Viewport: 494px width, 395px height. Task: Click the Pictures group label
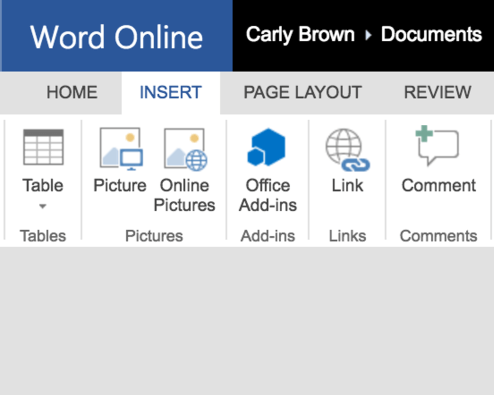[x=154, y=236]
